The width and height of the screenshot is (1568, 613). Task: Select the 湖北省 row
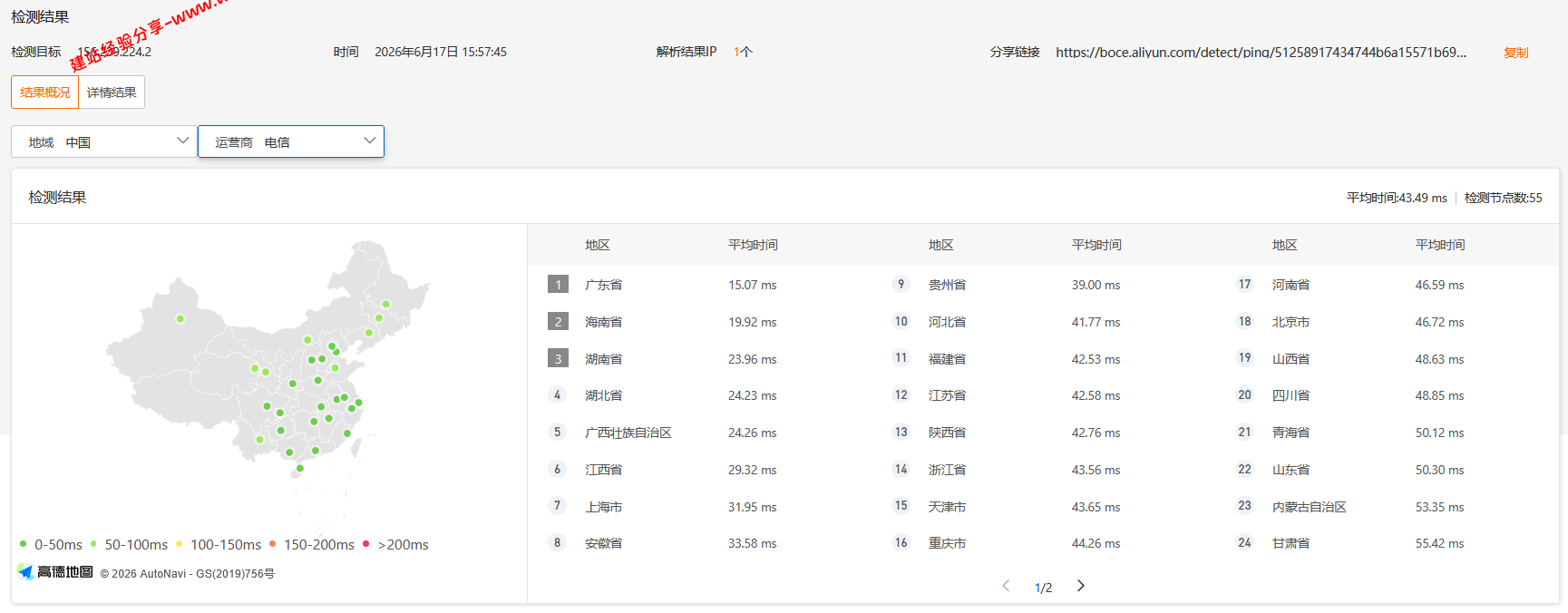coord(699,395)
